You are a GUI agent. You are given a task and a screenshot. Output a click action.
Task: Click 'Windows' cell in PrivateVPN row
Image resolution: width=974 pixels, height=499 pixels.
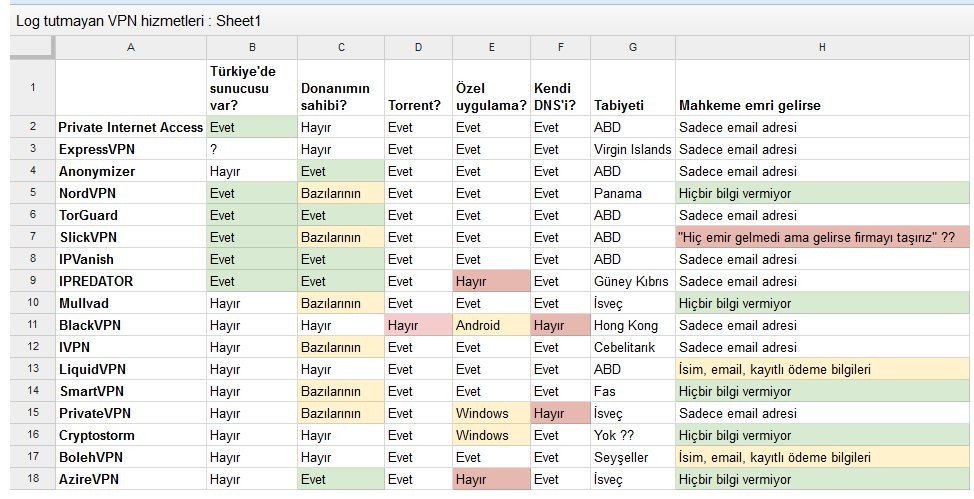(x=491, y=413)
